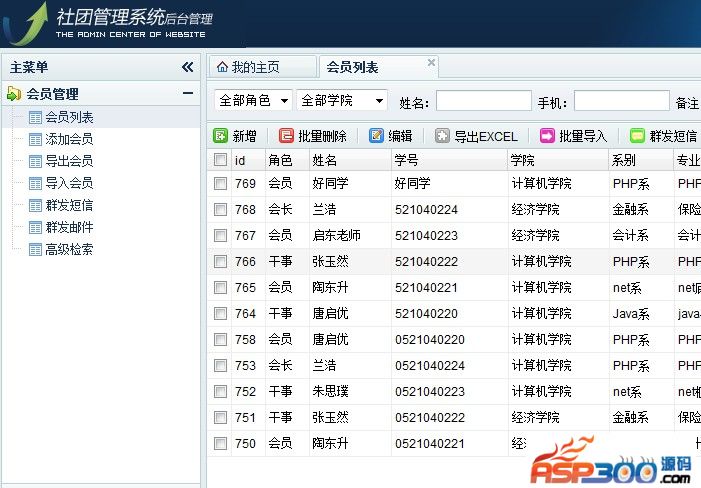Screen dimensions: 701x488
Task: Check the box for member id 769
Action: tap(220, 183)
